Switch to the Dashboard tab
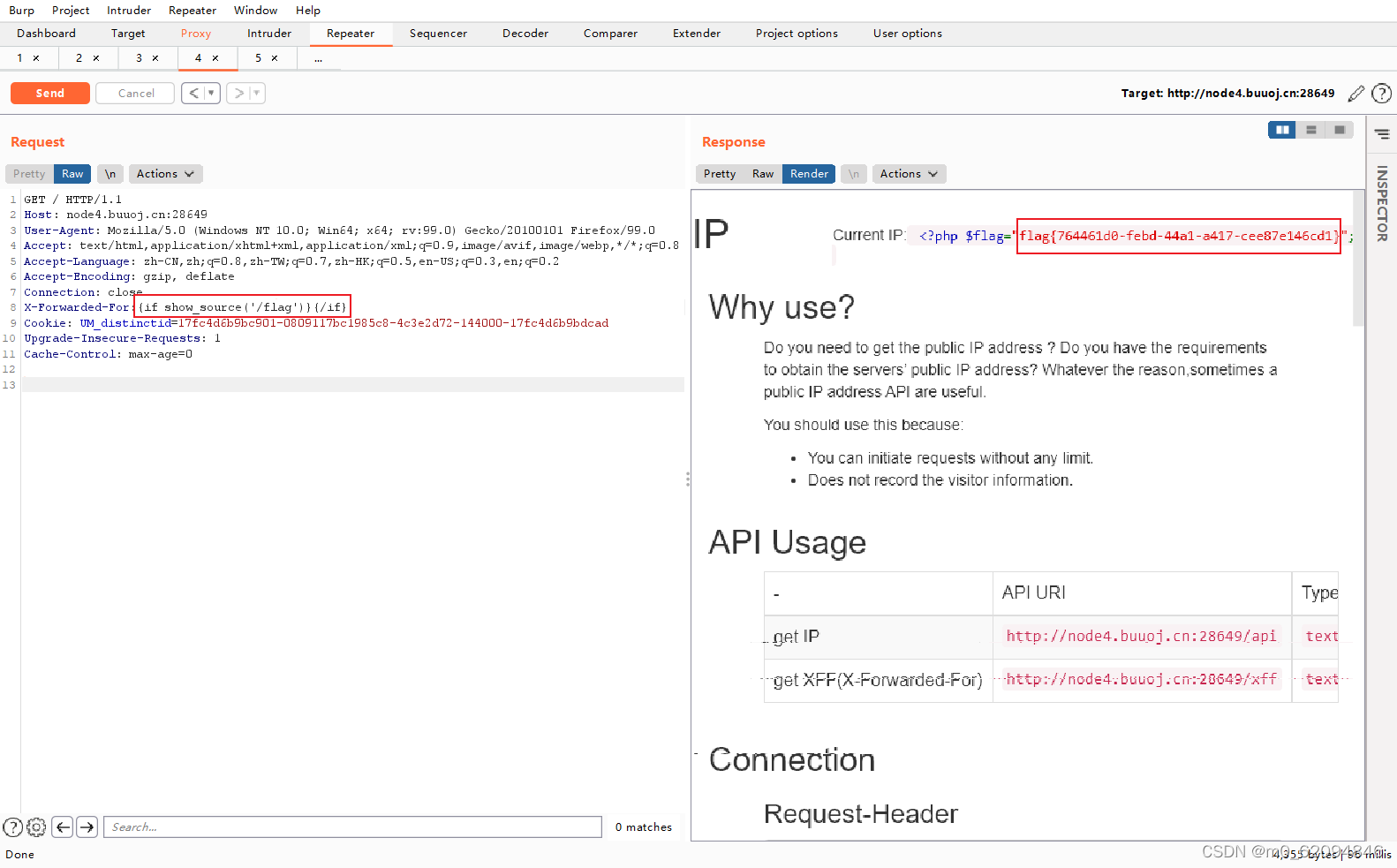Screen dimensions: 1397x868 (x=47, y=34)
